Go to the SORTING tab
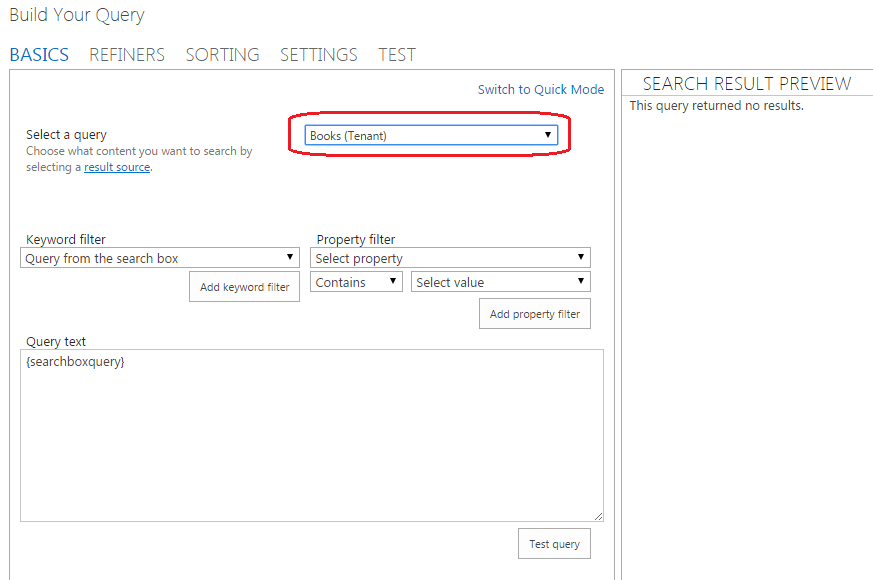The height and width of the screenshot is (580, 873). pos(222,55)
